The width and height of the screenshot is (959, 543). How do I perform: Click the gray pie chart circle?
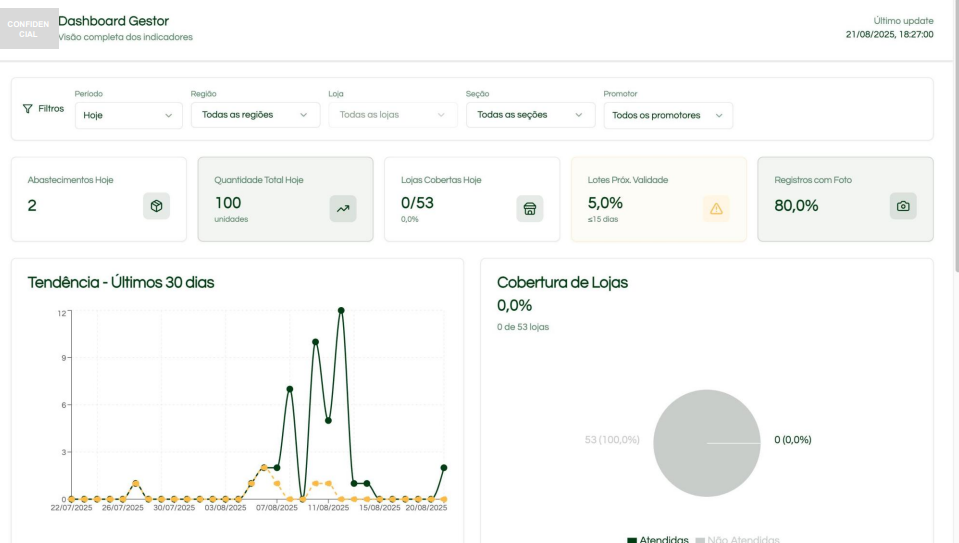706,443
